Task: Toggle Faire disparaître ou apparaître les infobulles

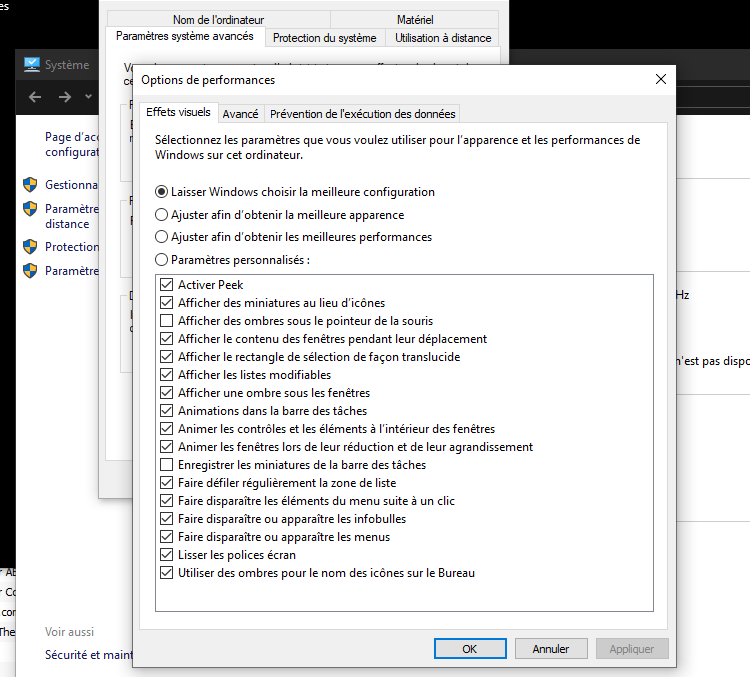Action: click(x=166, y=519)
